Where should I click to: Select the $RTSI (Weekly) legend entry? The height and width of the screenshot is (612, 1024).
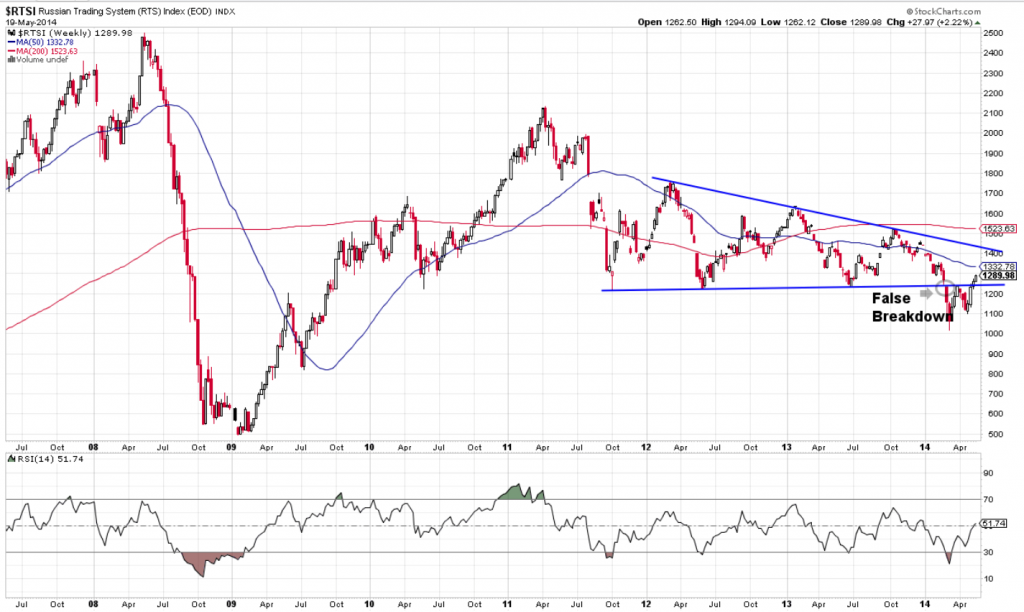(74, 33)
